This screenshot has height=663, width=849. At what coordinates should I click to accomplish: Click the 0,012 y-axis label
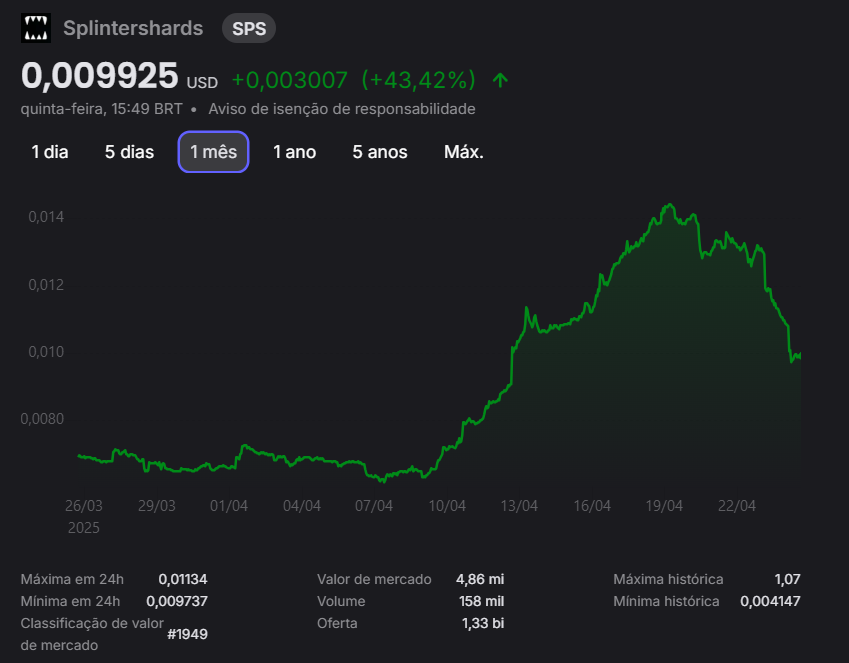pyautogui.click(x=46, y=284)
